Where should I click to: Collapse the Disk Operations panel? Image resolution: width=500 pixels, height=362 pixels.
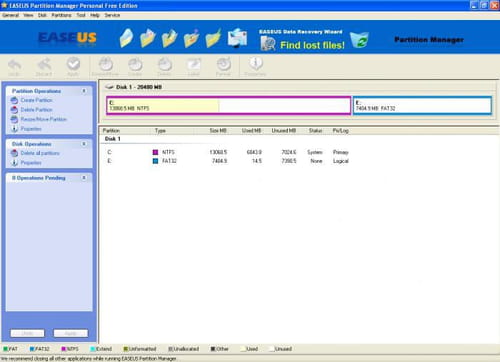84,144
